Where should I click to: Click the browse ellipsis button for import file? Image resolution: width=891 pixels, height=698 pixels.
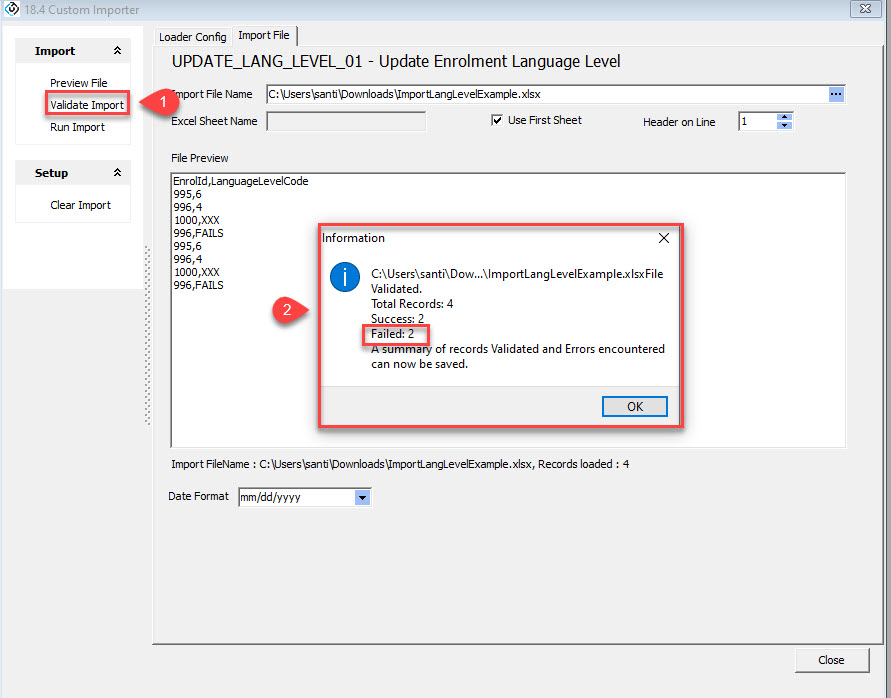click(836, 94)
